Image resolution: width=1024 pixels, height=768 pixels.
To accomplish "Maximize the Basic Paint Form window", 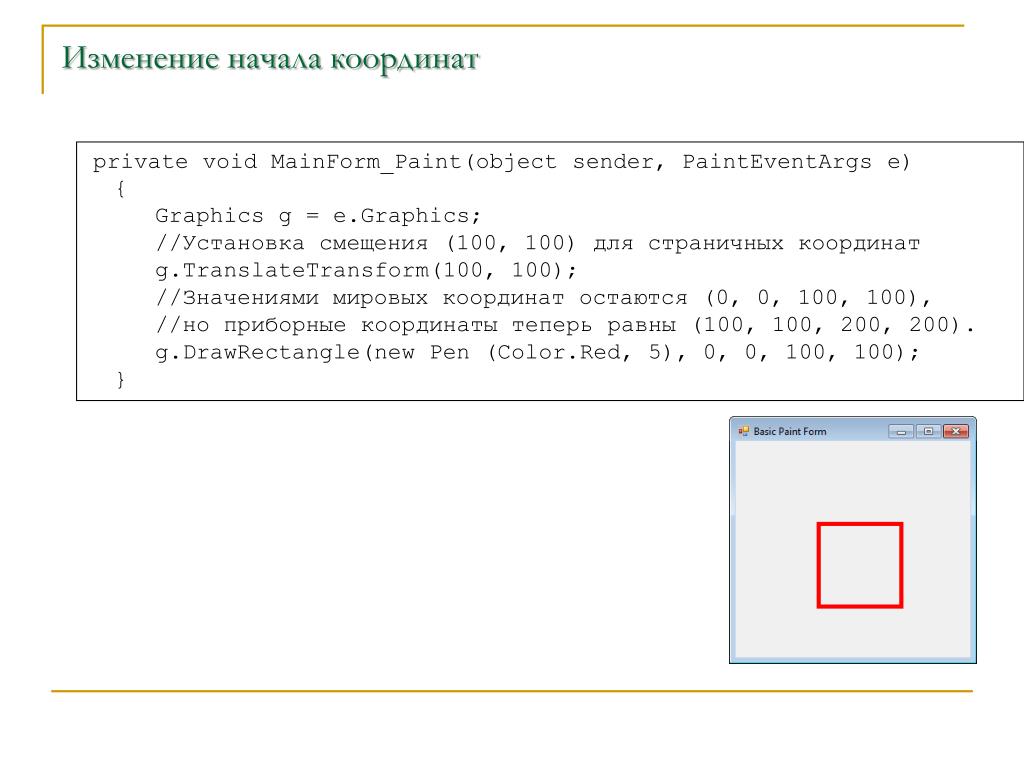I will [x=929, y=432].
